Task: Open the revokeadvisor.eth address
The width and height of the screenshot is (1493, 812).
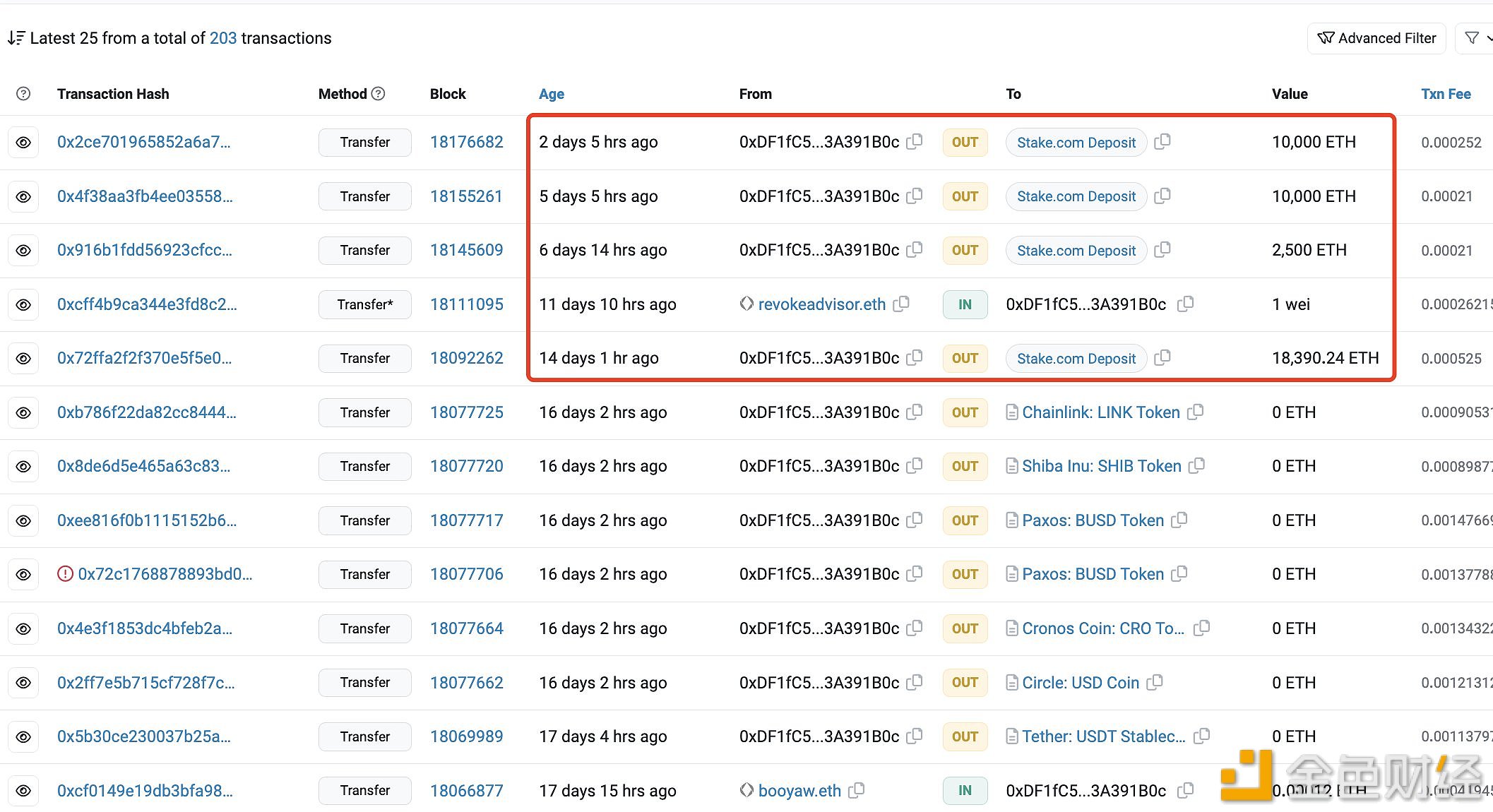Action: 822,304
